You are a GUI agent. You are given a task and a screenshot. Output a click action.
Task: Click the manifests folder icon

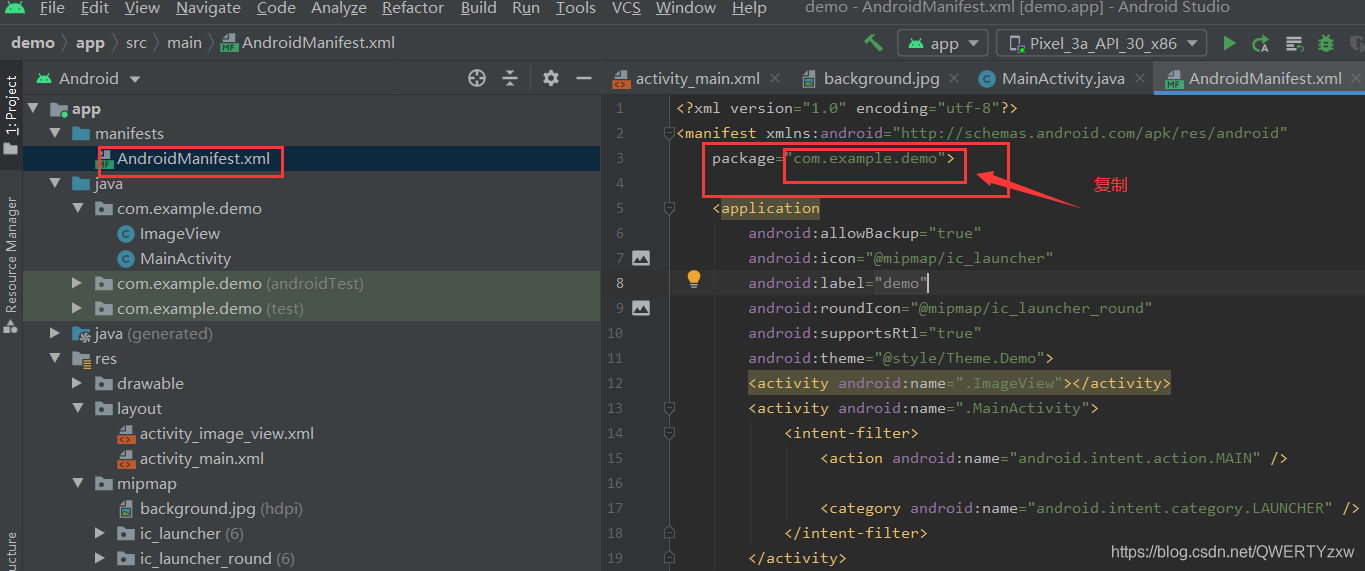click(x=81, y=134)
